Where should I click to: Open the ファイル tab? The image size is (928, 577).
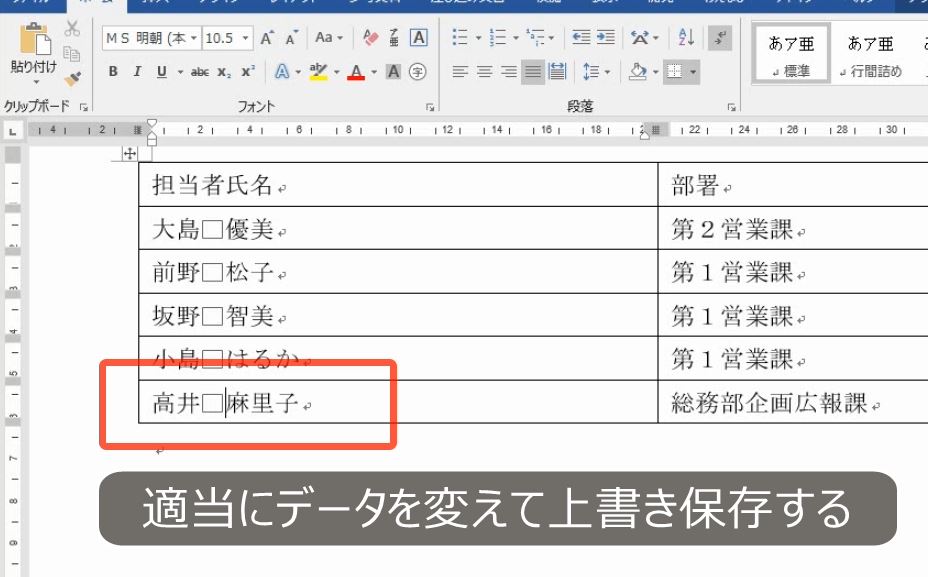tap(30, 5)
